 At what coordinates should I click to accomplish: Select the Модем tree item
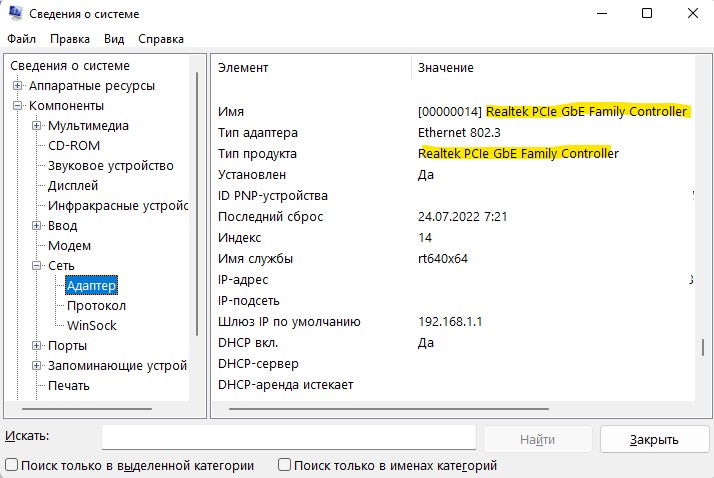coord(69,246)
